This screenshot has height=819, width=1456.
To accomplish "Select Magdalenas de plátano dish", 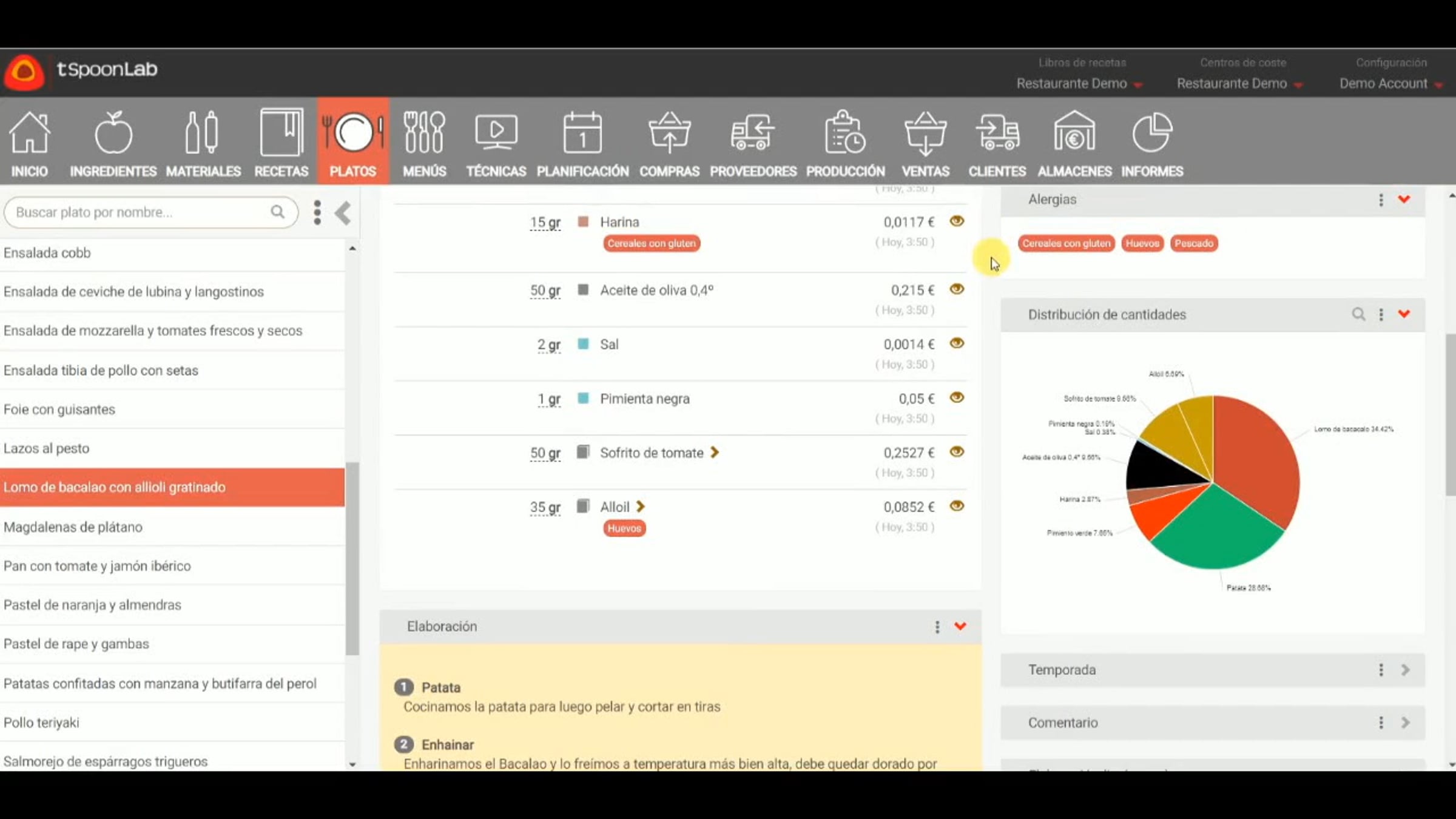I will click(172, 527).
